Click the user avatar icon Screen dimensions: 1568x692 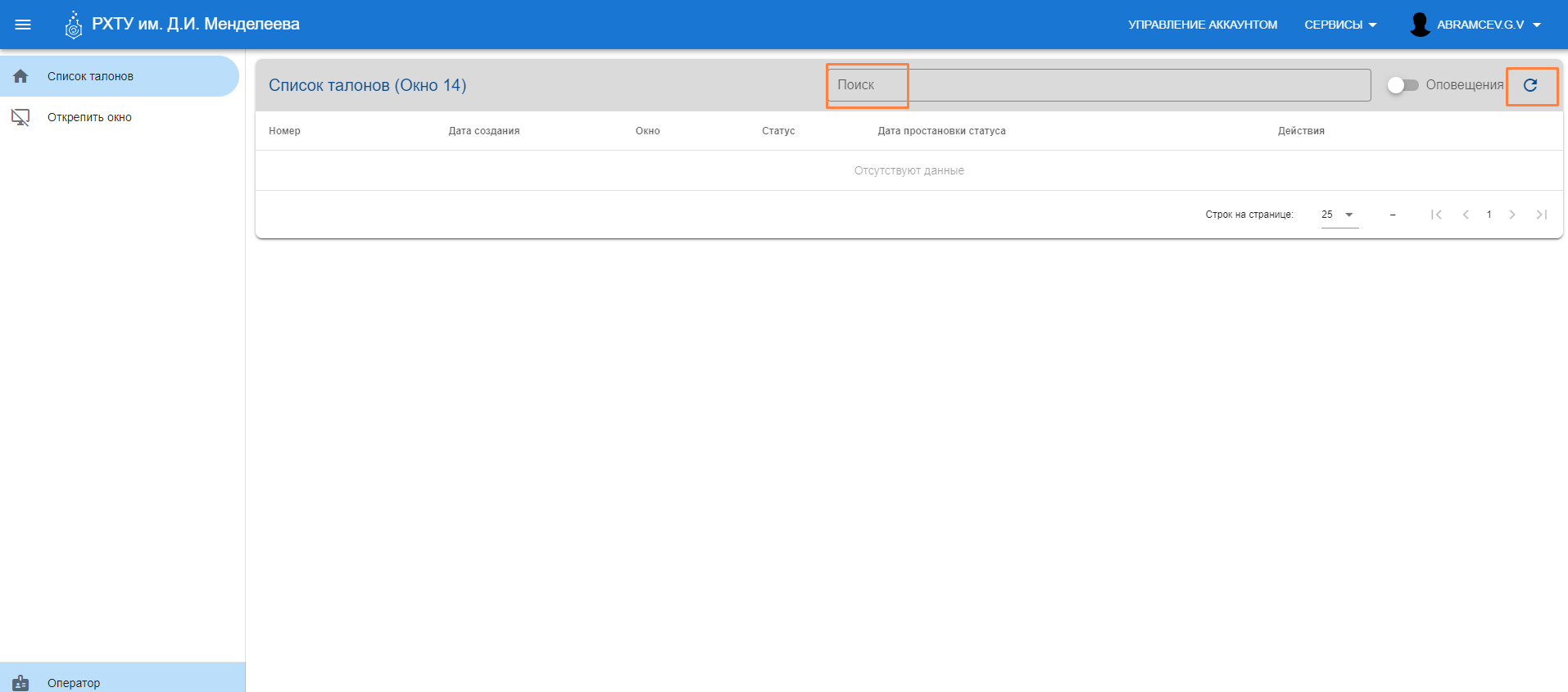point(1420,25)
